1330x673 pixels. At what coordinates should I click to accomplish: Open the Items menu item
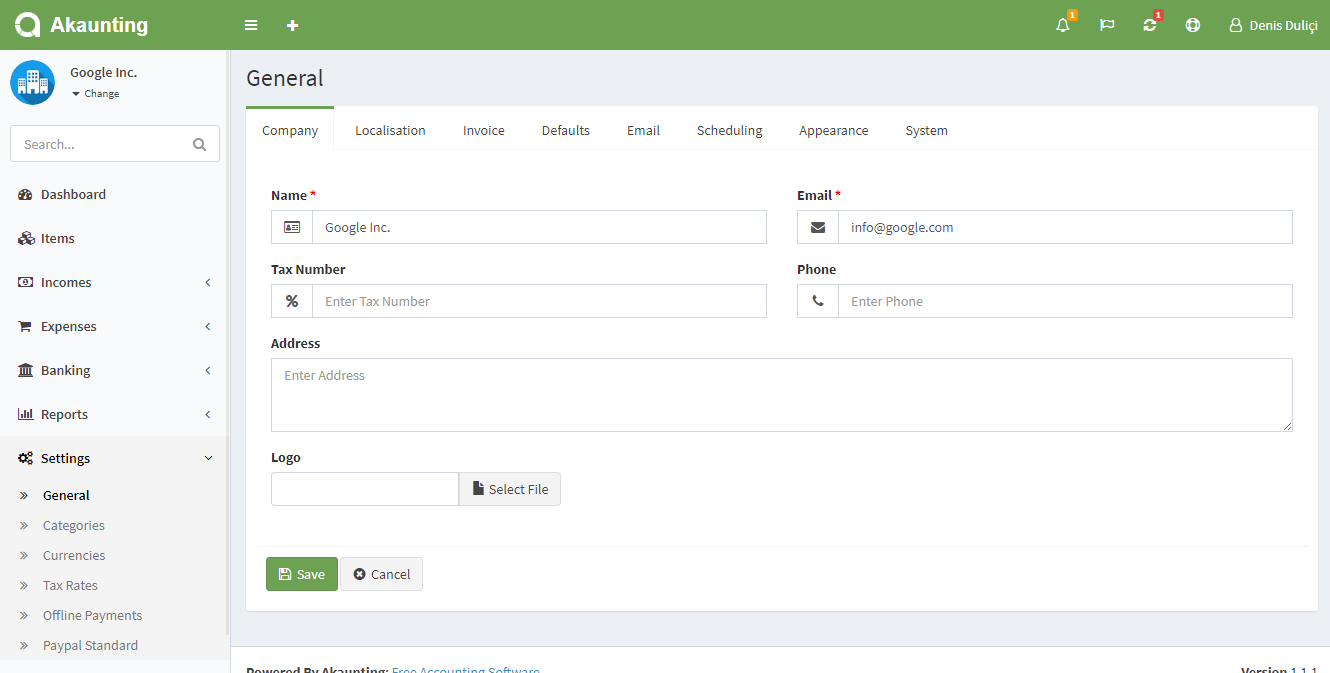(114, 238)
